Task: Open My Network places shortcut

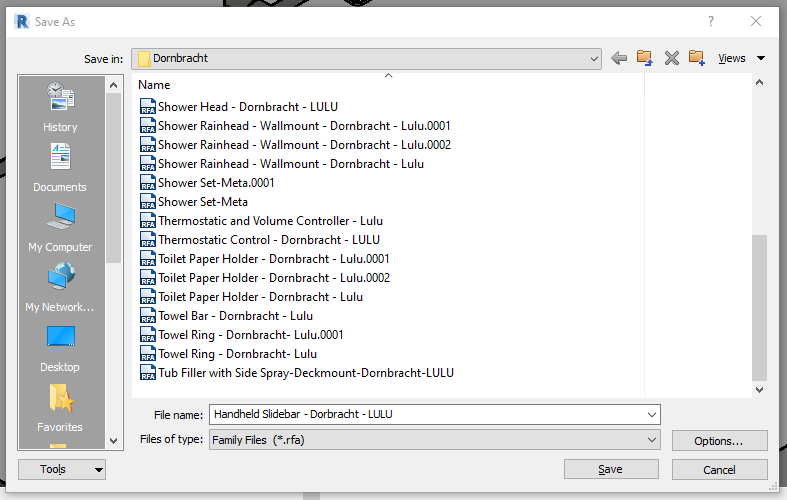Action: pyautogui.click(x=60, y=287)
